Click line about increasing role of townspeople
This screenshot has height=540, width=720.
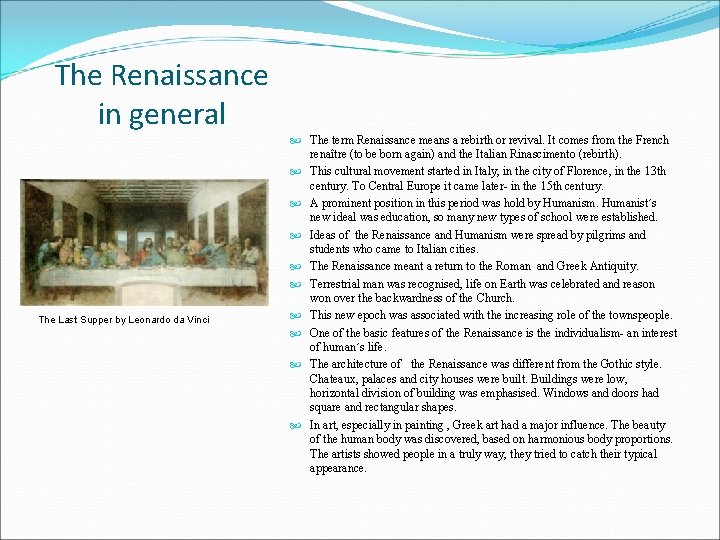(x=491, y=315)
